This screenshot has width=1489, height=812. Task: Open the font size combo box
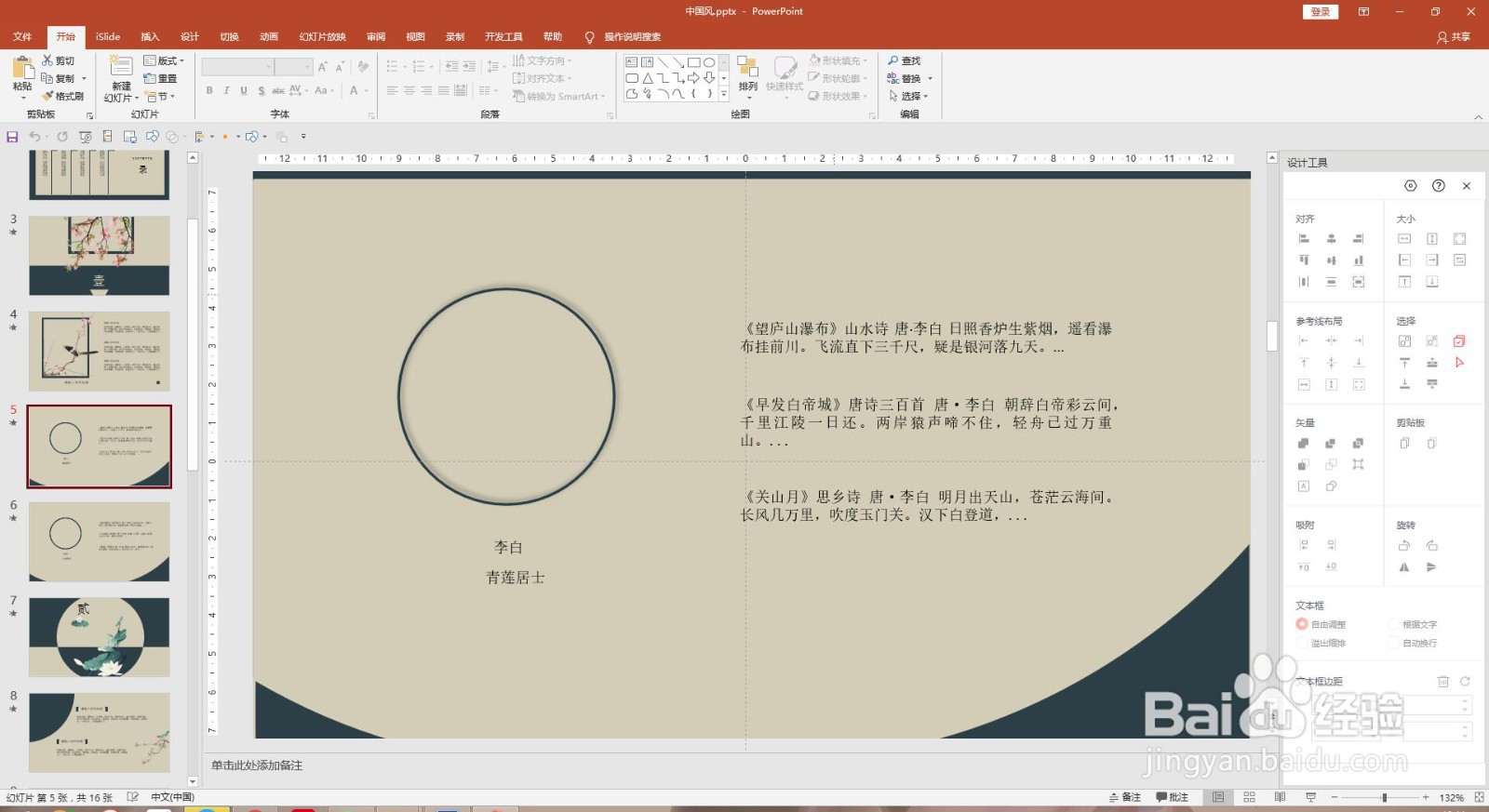pyautogui.click(x=293, y=66)
